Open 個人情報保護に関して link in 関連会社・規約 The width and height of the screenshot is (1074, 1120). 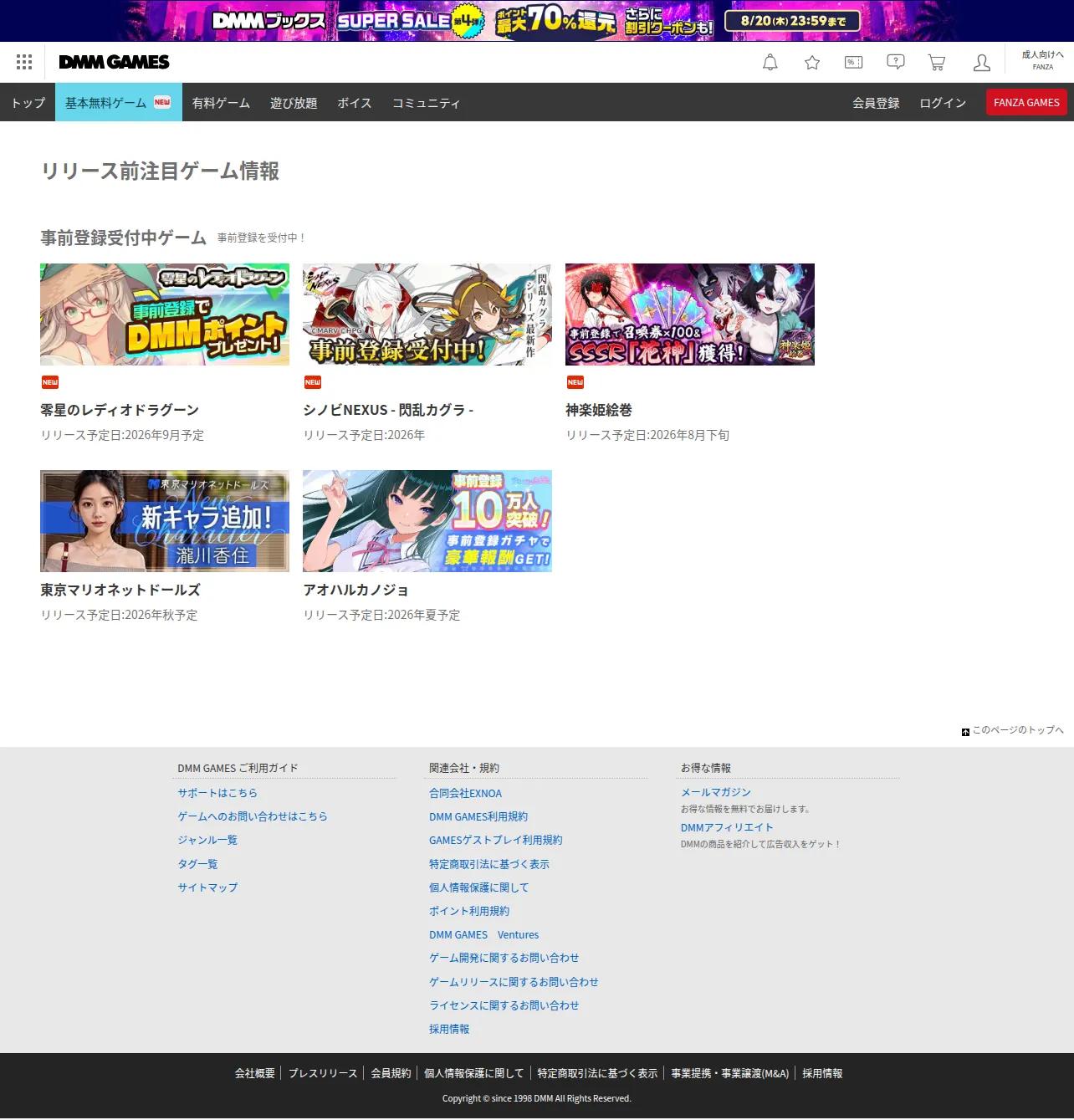479,887
